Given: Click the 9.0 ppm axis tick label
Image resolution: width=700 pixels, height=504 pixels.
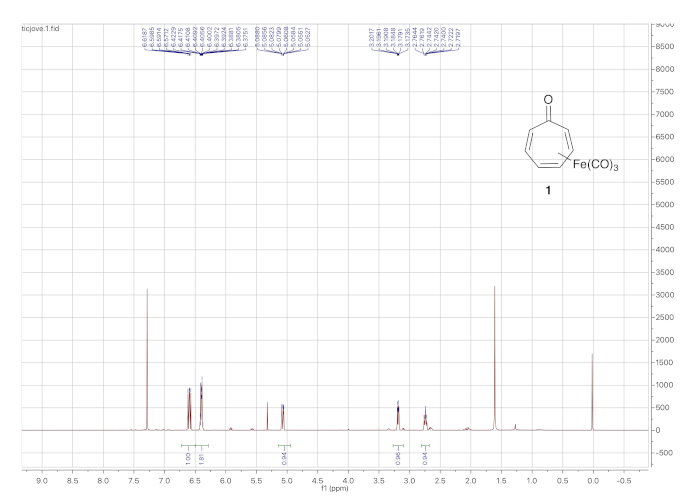Looking at the screenshot, I should coord(42,481).
